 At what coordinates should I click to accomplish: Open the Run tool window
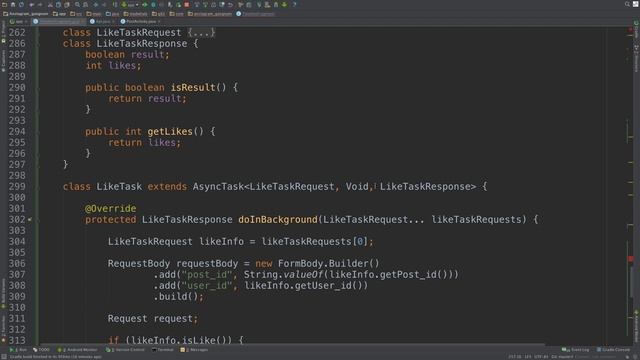18,350
